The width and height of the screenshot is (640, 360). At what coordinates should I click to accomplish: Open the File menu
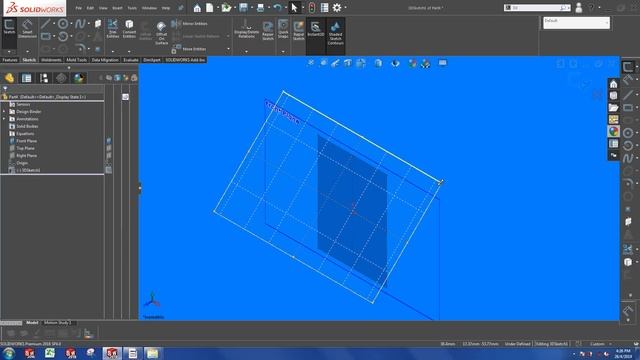[78, 8]
